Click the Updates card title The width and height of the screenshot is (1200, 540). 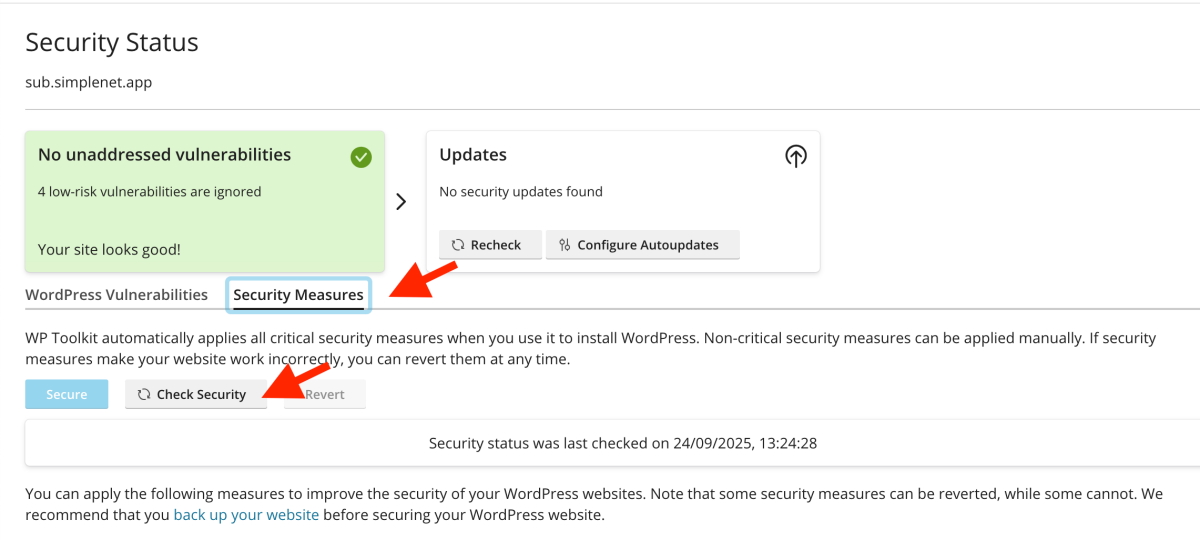point(473,155)
